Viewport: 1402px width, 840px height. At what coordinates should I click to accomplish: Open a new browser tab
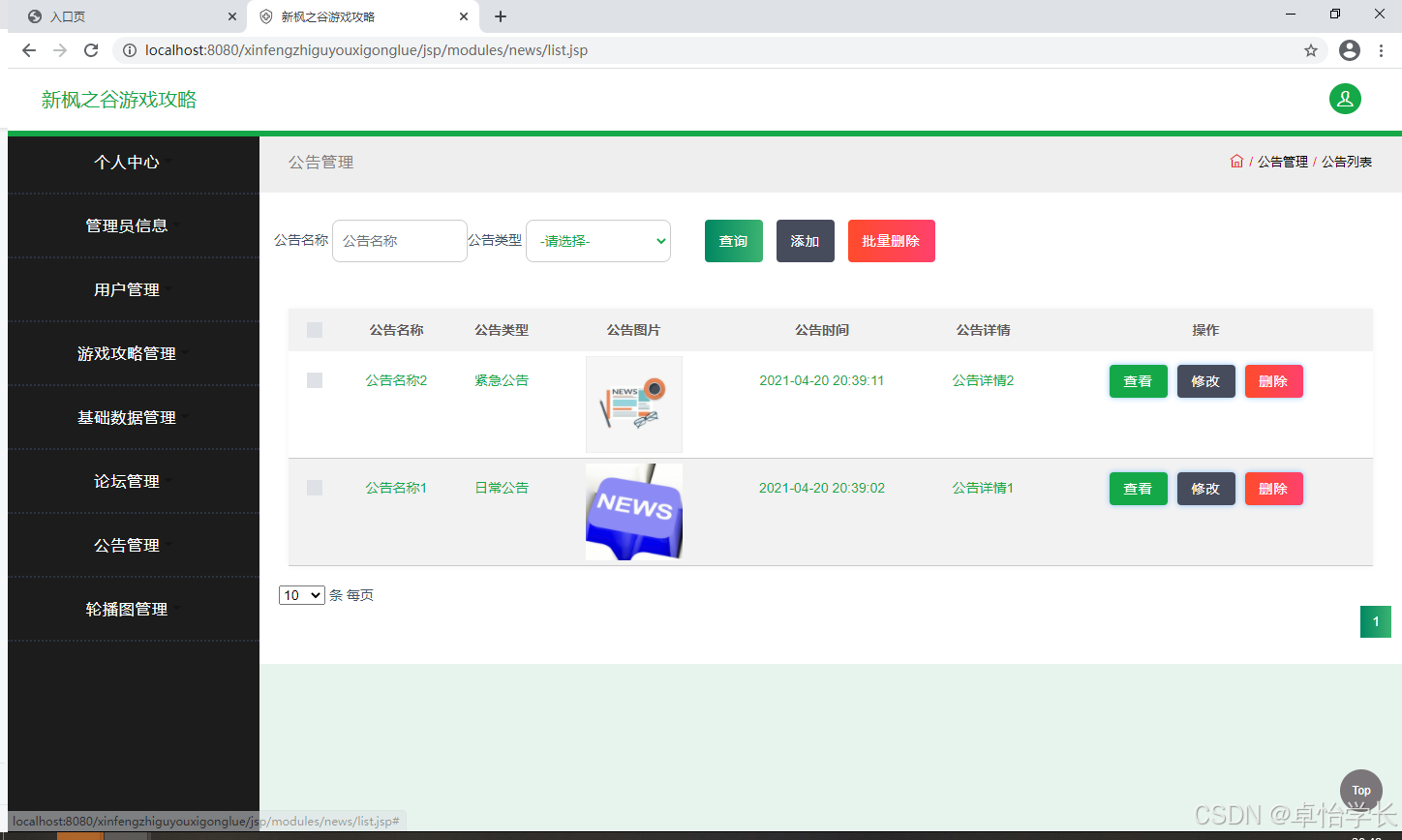(x=501, y=16)
